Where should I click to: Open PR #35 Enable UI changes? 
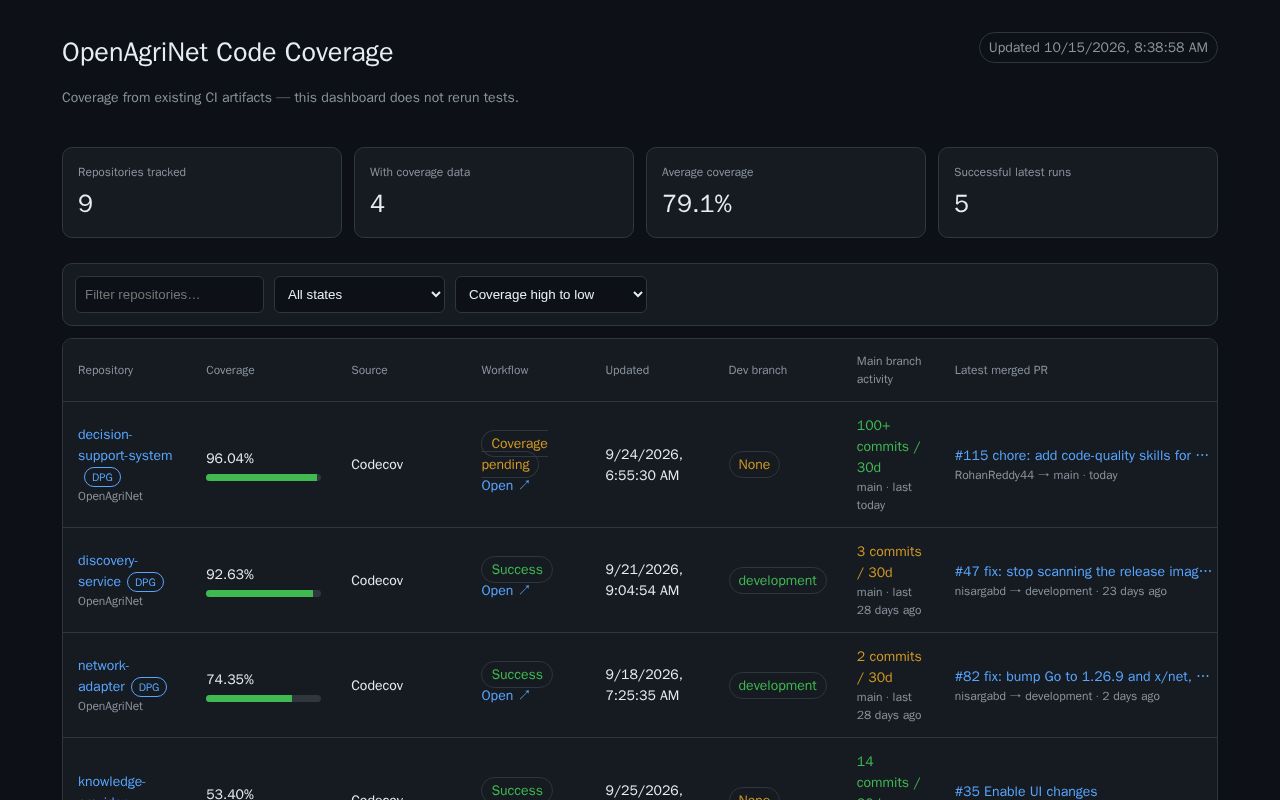coord(1026,791)
